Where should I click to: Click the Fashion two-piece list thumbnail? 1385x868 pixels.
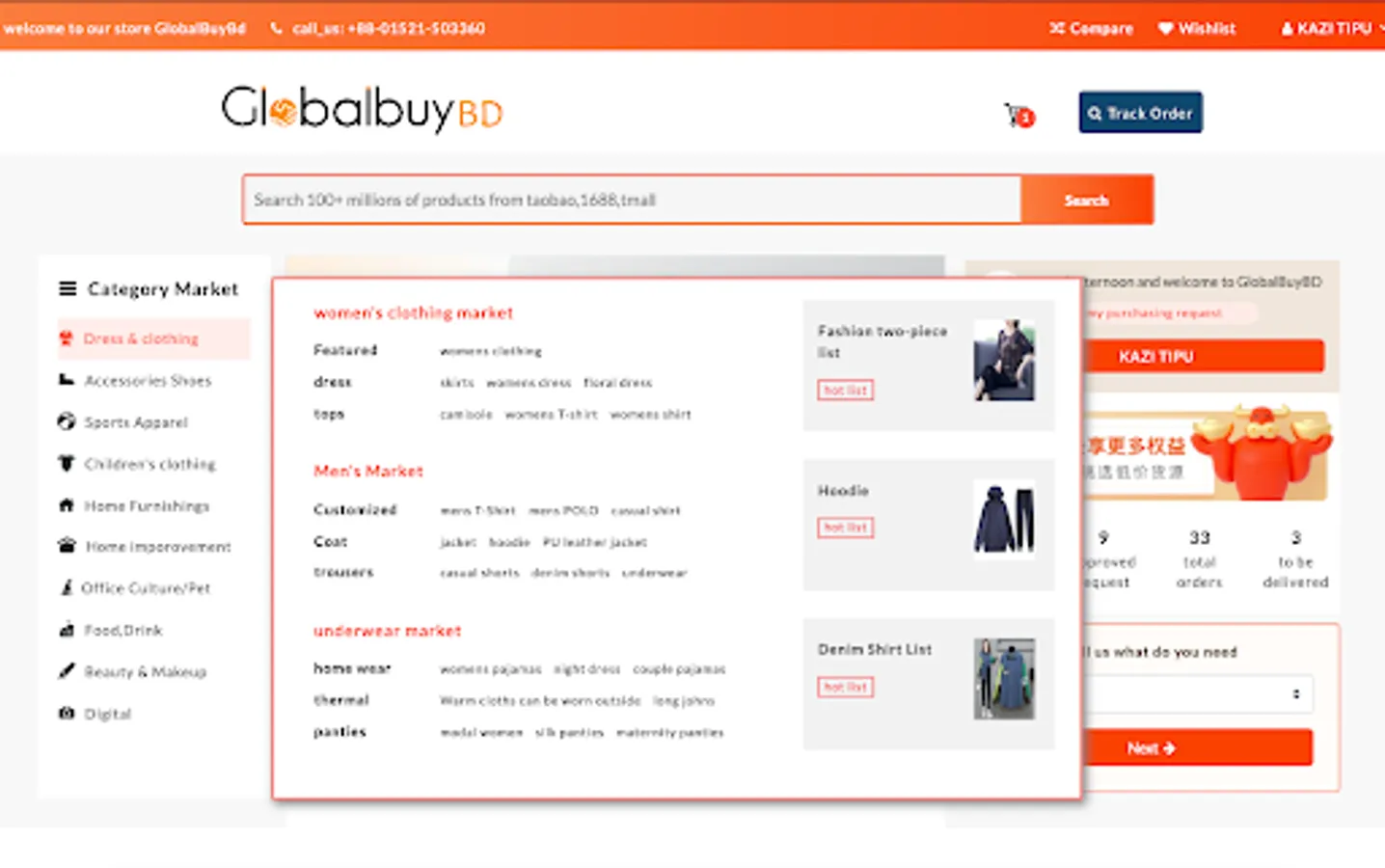click(1004, 360)
